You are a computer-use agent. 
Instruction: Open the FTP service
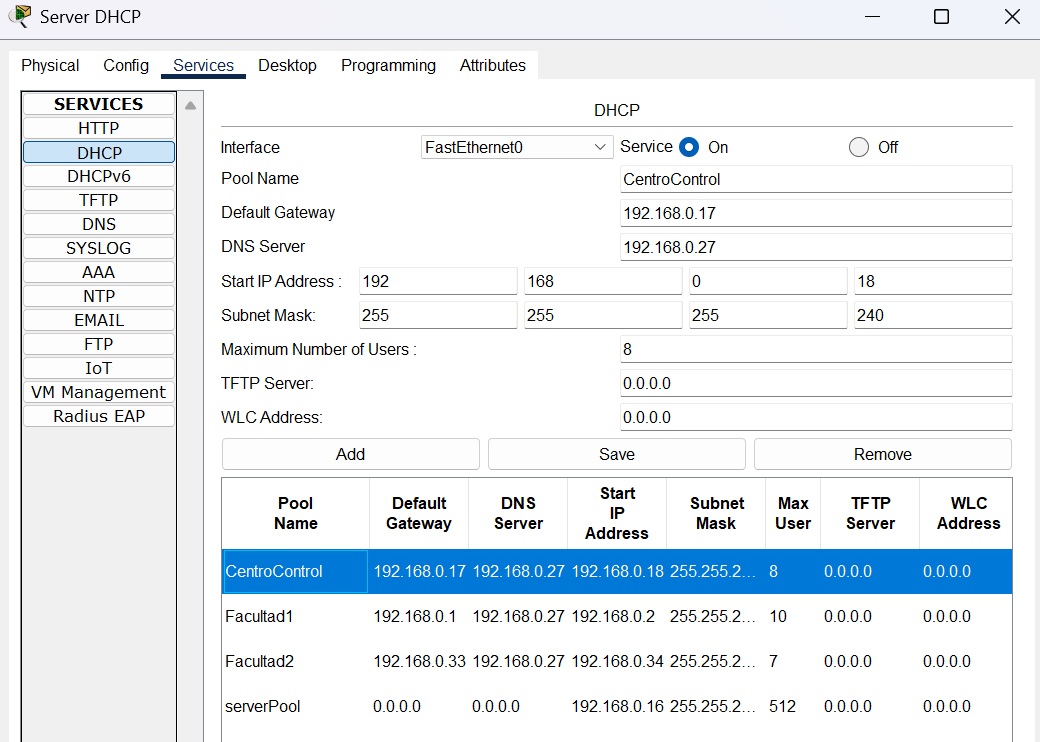click(99, 344)
